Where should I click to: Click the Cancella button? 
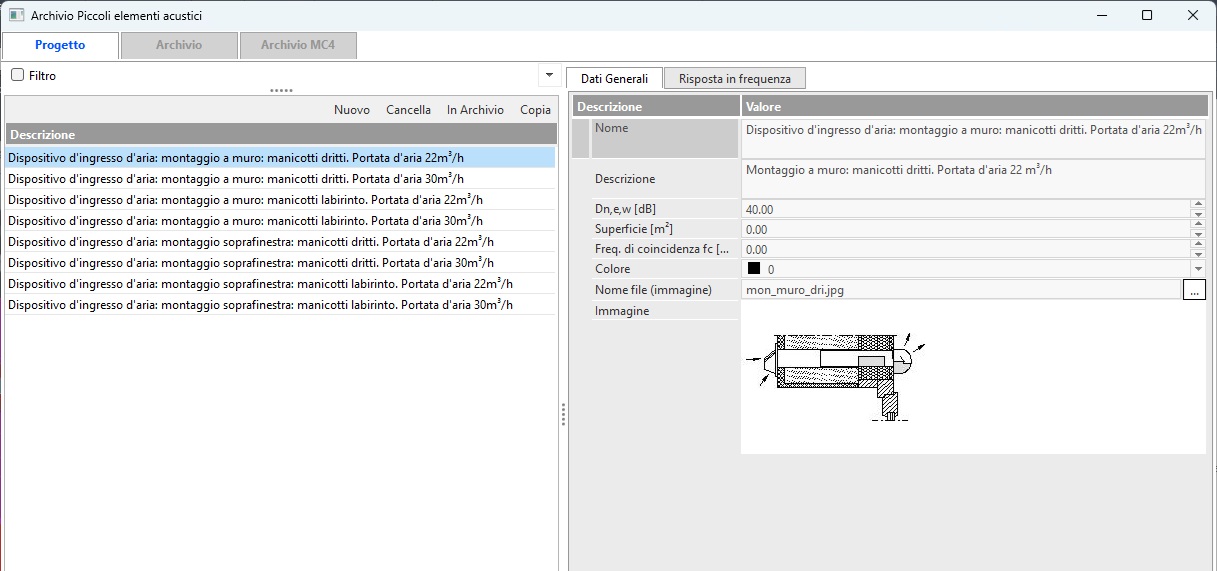[408, 110]
